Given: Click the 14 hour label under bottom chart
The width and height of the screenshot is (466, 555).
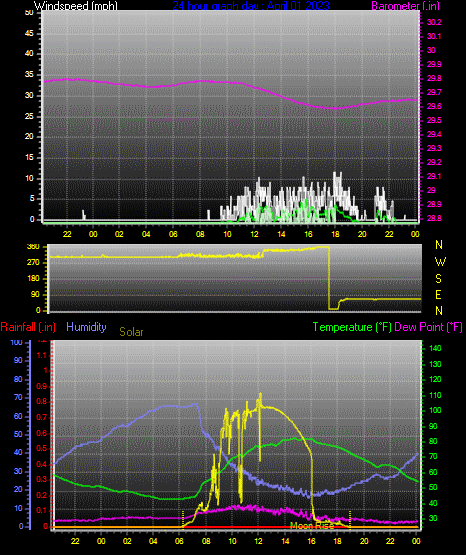Looking at the screenshot, I should (285, 541).
